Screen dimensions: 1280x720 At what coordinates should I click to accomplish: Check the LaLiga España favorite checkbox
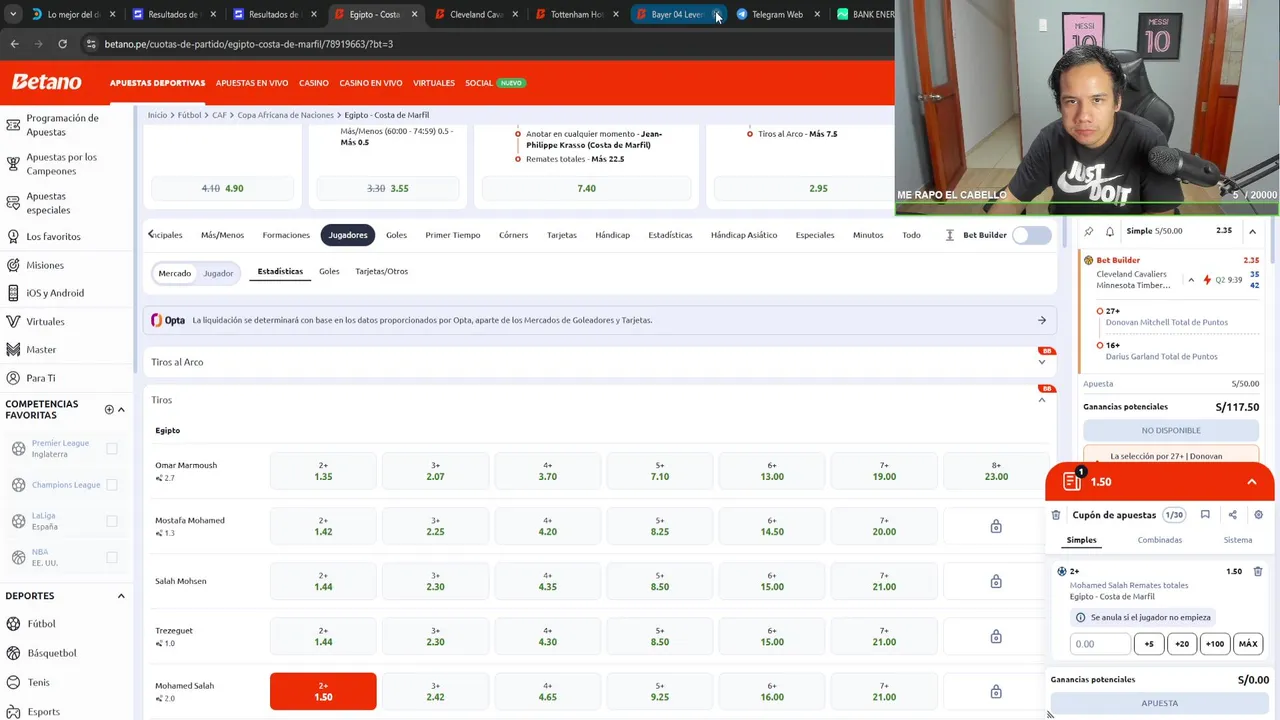pos(112,521)
